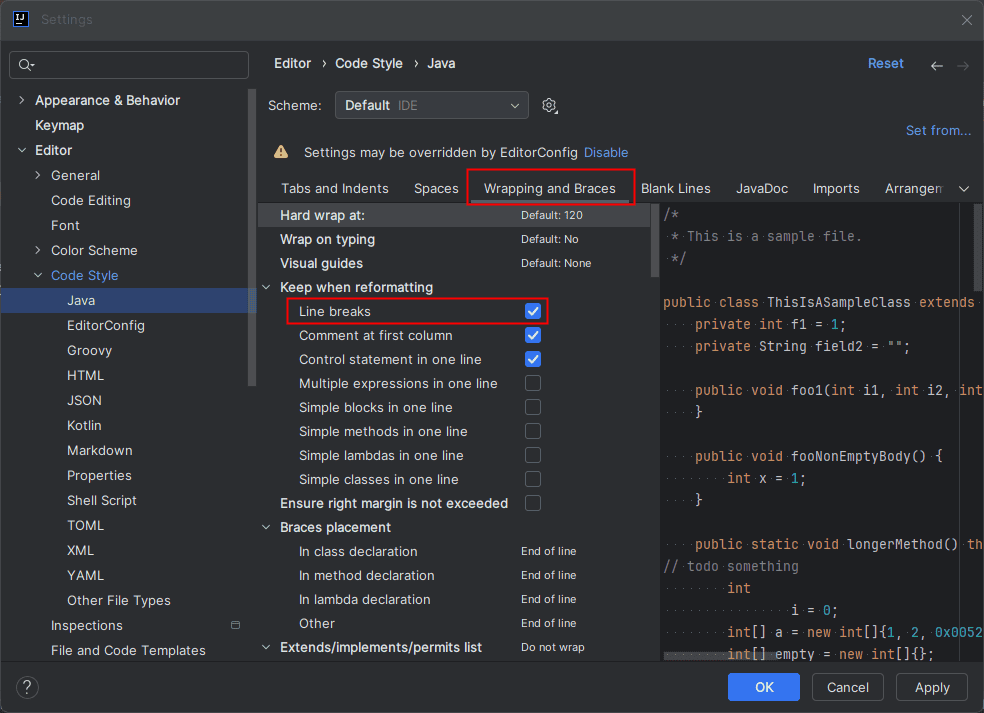This screenshot has height=713, width=984.
Task: Click the search magnifier icon
Action: pos(26,65)
